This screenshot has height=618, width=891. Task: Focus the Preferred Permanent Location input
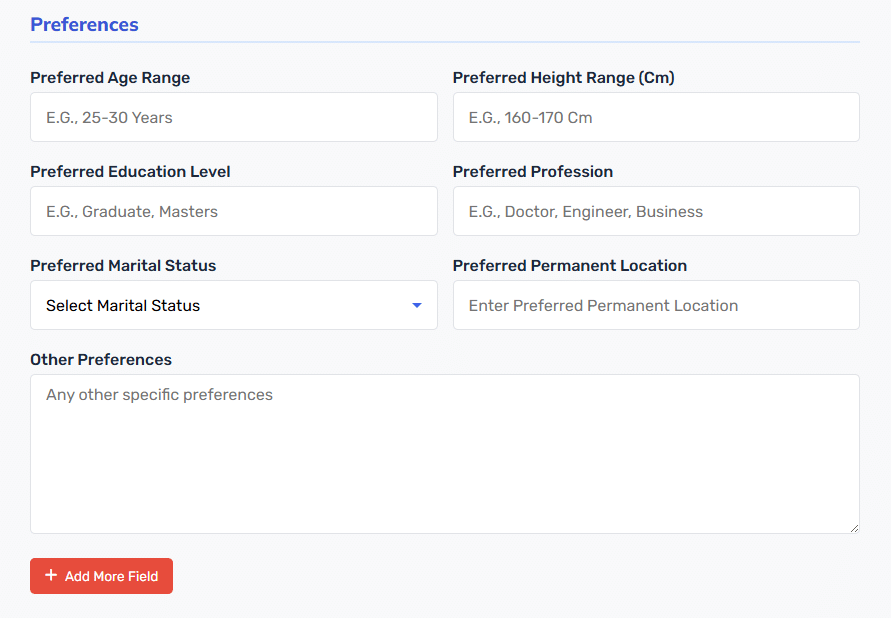click(x=656, y=305)
